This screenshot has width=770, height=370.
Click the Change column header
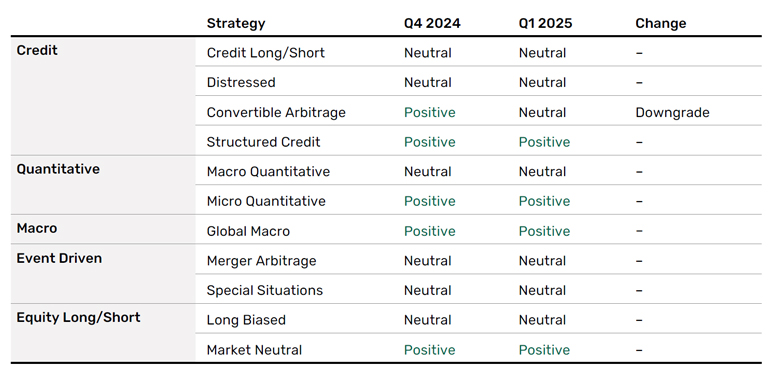pos(660,24)
